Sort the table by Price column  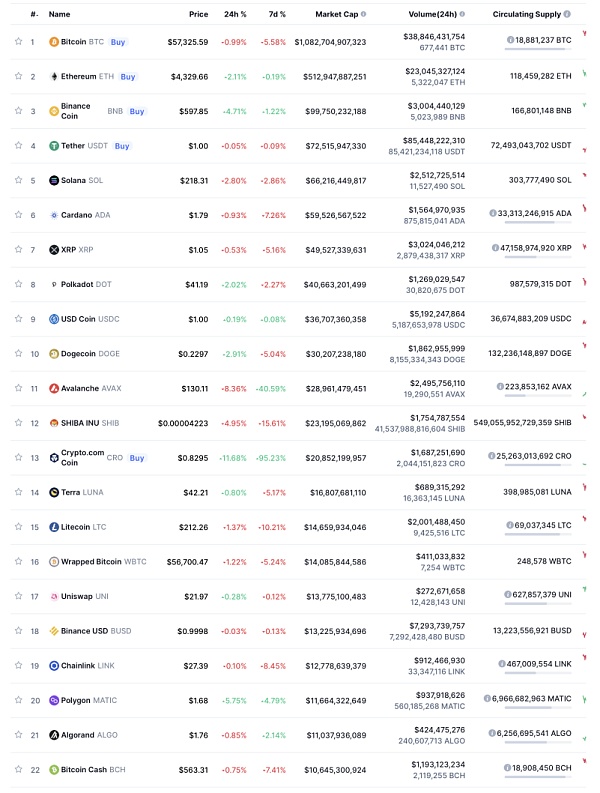pos(198,14)
